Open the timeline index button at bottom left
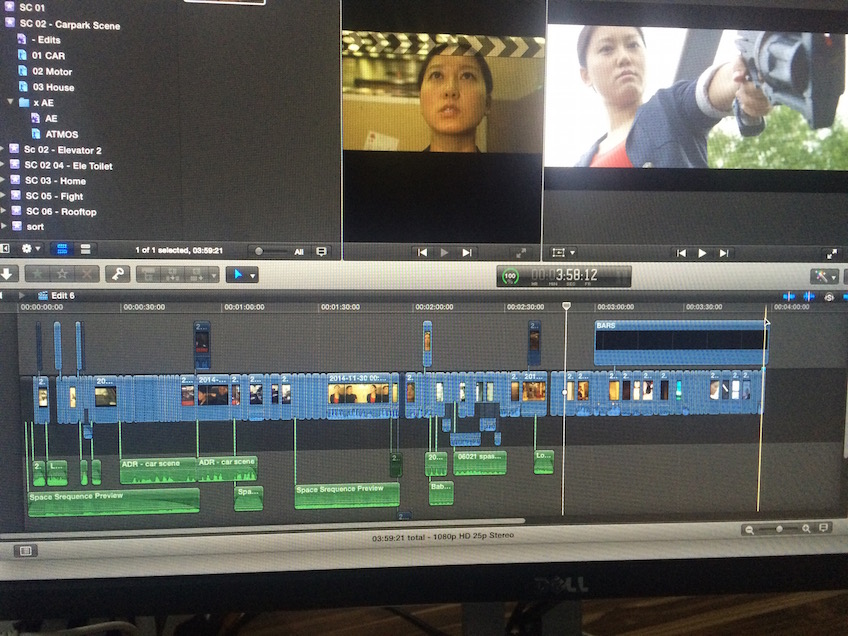Image resolution: width=848 pixels, height=636 pixels. coord(26,550)
